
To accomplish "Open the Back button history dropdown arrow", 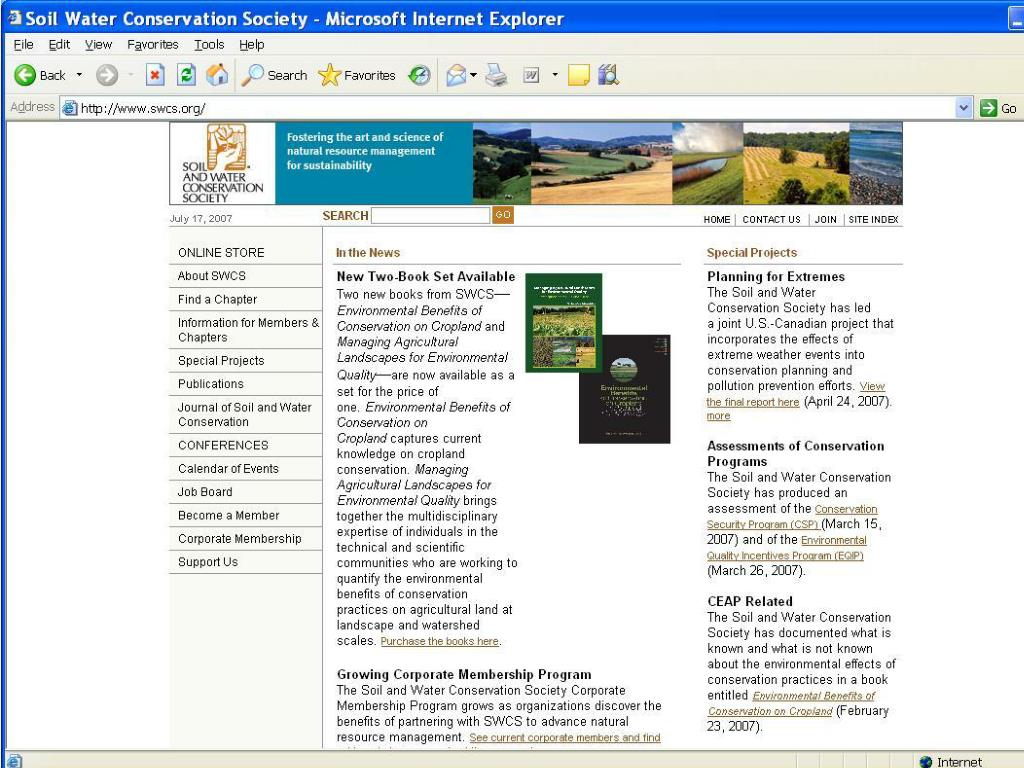I will pyautogui.click(x=80, y=75).
